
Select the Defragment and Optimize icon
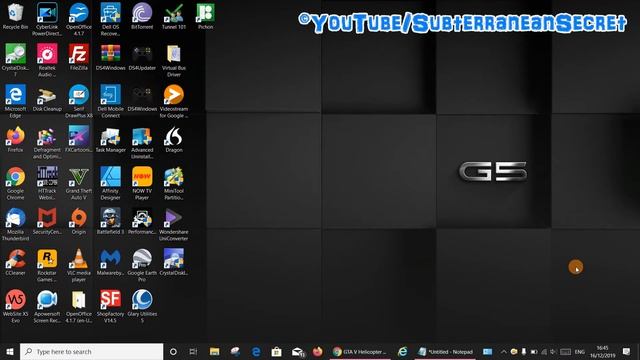[x=47, y=142]
